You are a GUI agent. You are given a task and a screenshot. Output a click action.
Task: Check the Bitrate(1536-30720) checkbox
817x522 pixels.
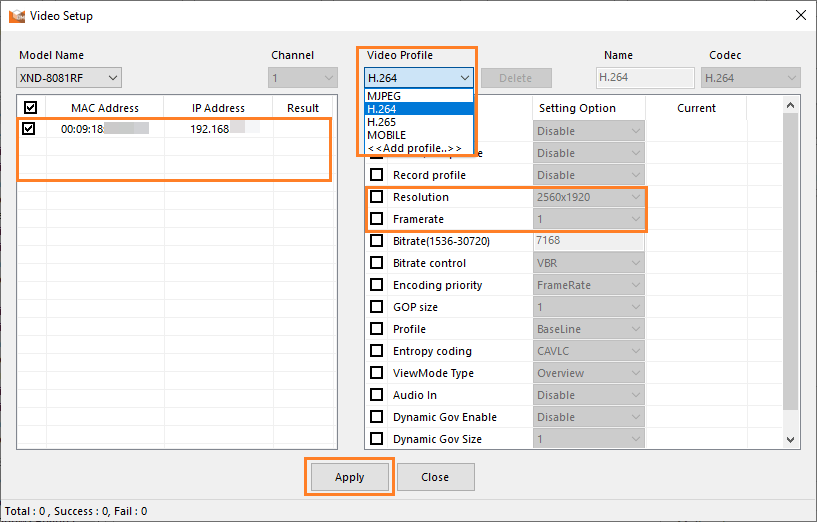coord(376,241)
